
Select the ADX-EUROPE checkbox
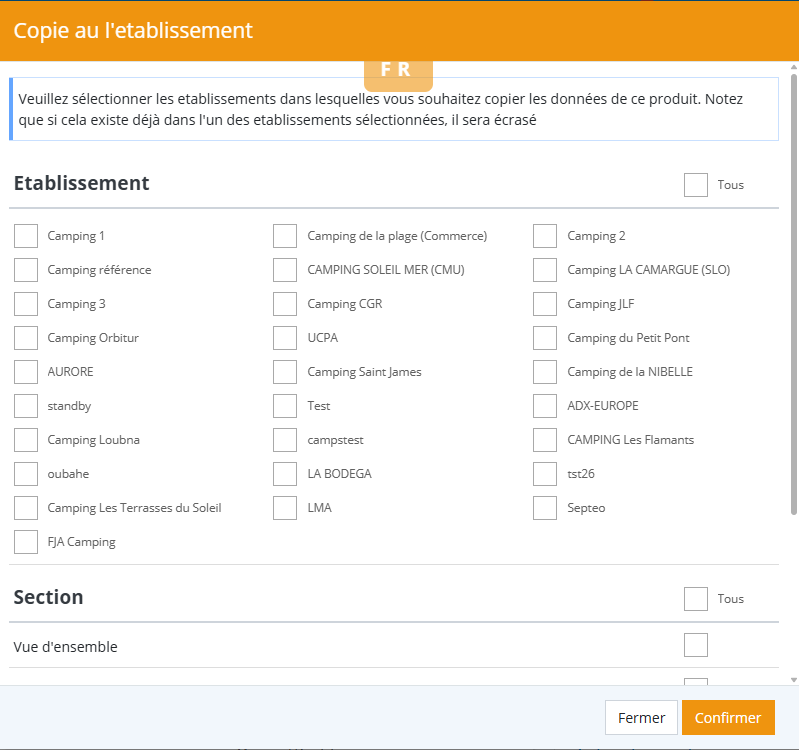point(545,406)
